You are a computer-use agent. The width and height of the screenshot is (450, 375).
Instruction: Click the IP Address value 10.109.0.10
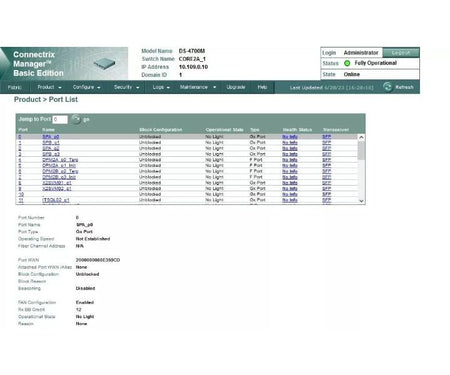[193, 67]
